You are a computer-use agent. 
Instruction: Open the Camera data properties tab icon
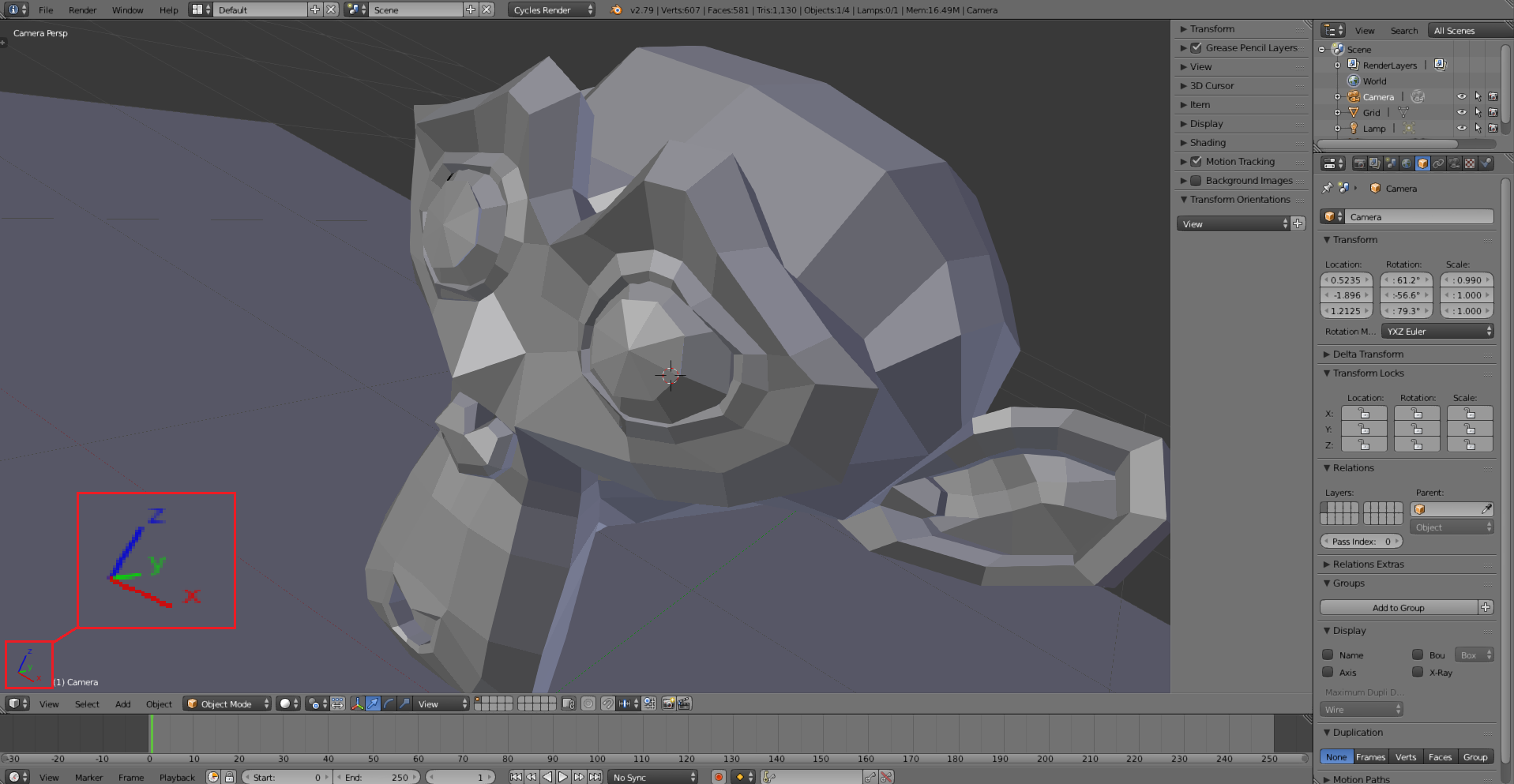1454,163
